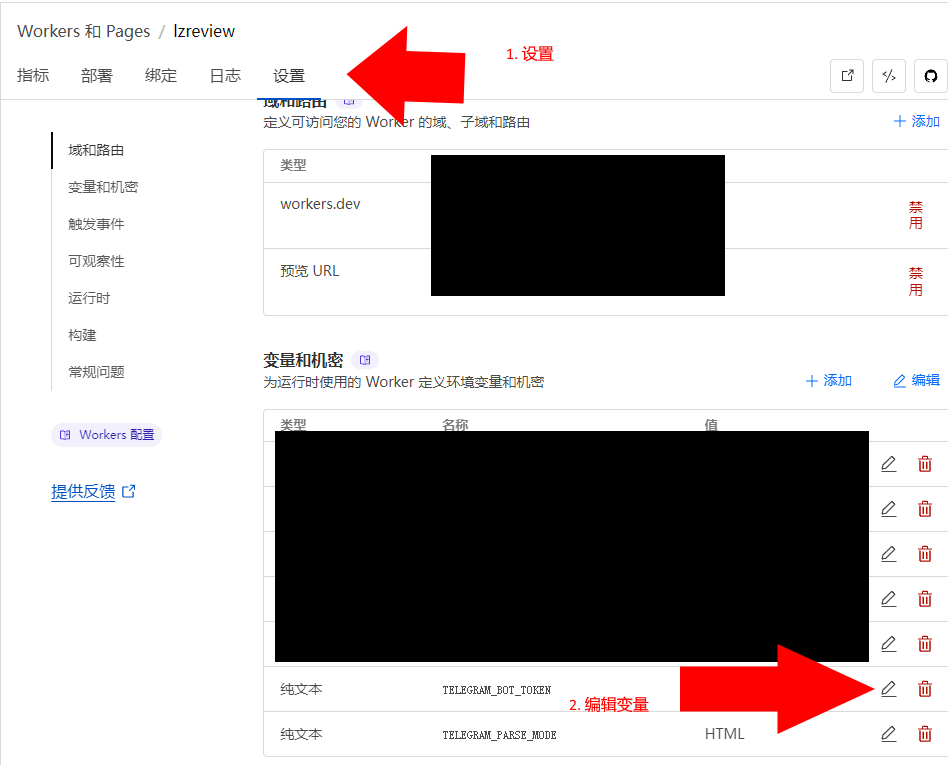Go to 域和路由 in the settings sidebar
The image size is (948, 765).
click(x=96, y=150)
